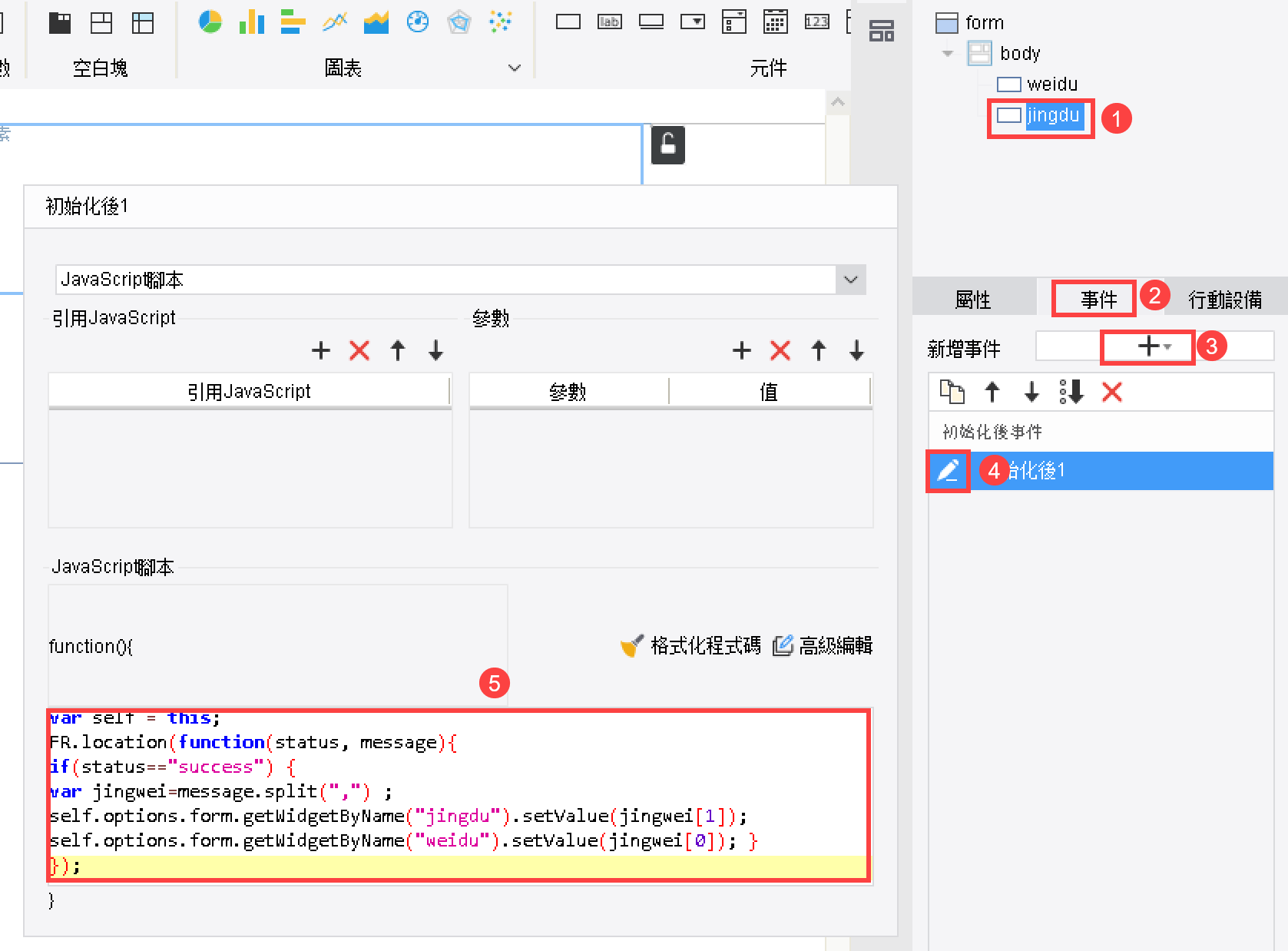Expand the chart toolbar dropdown chevron
The width and height of the screenshot is (1288, 951).
[515, 68]
